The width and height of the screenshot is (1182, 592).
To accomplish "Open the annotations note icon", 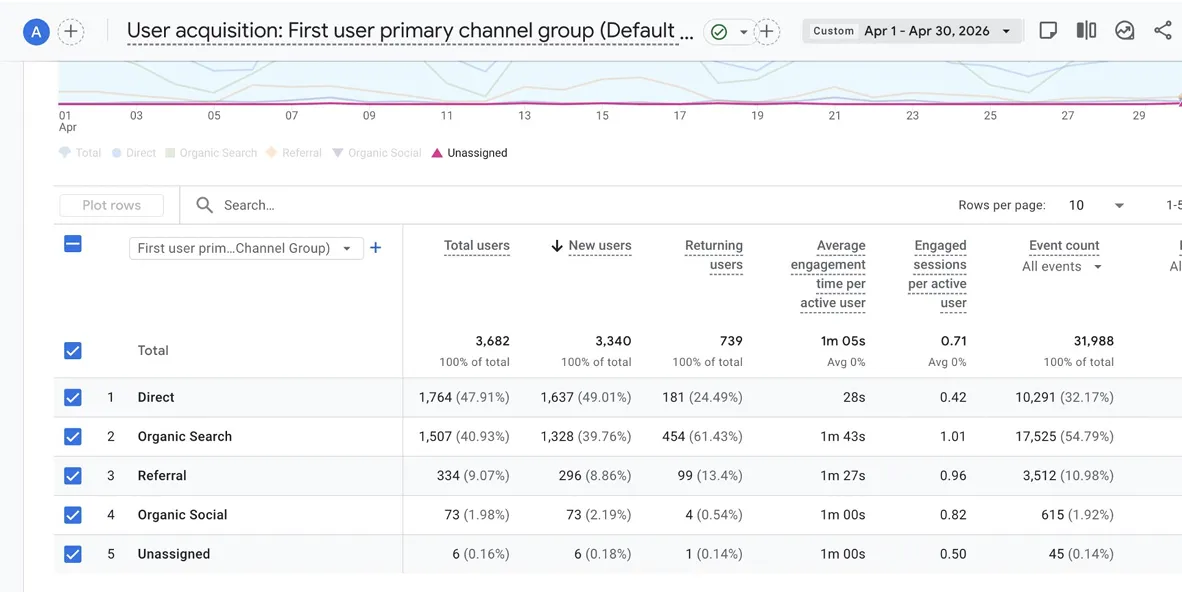I will point(1048,30).
